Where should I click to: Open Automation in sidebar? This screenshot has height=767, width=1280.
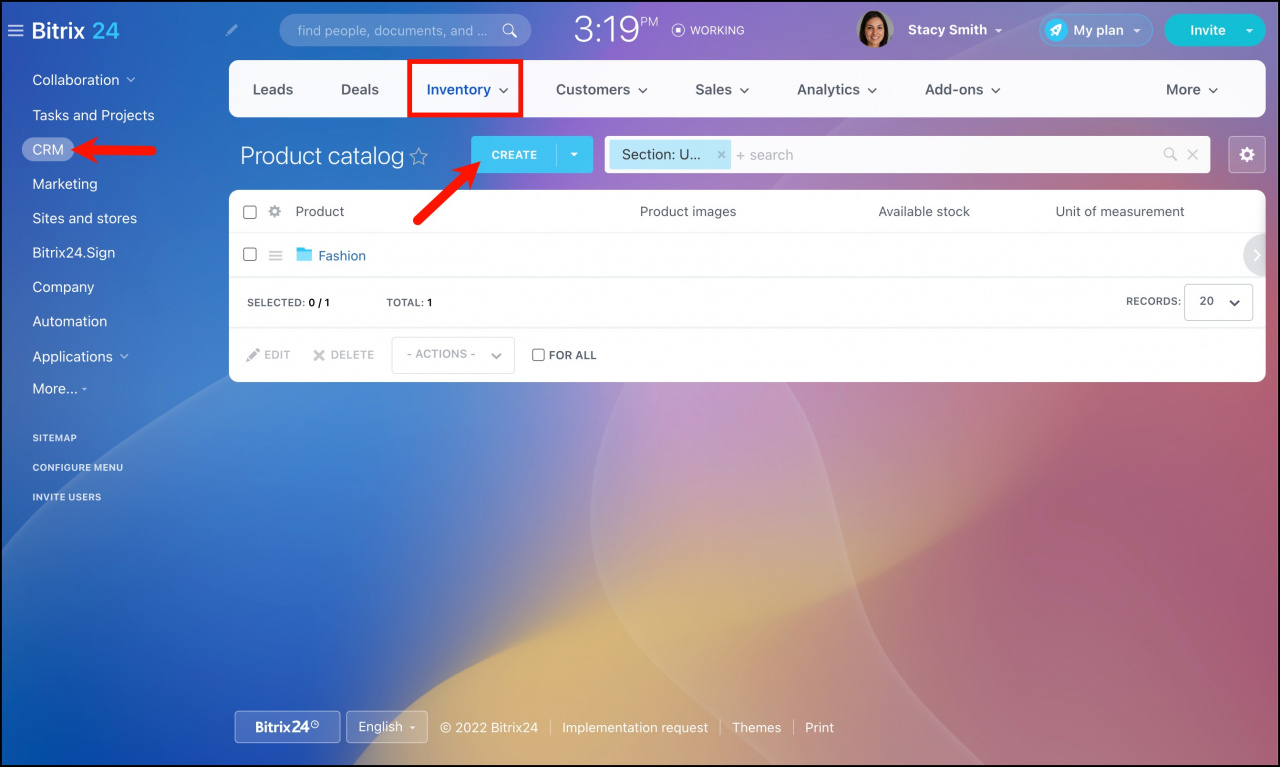click(x=70, y=321)
